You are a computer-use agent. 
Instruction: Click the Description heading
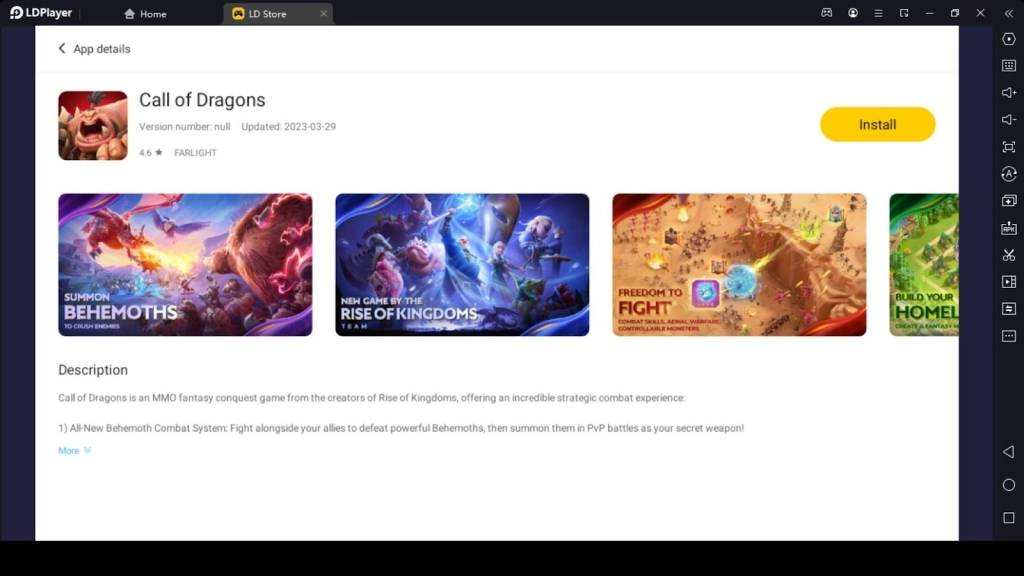(93, 370)
